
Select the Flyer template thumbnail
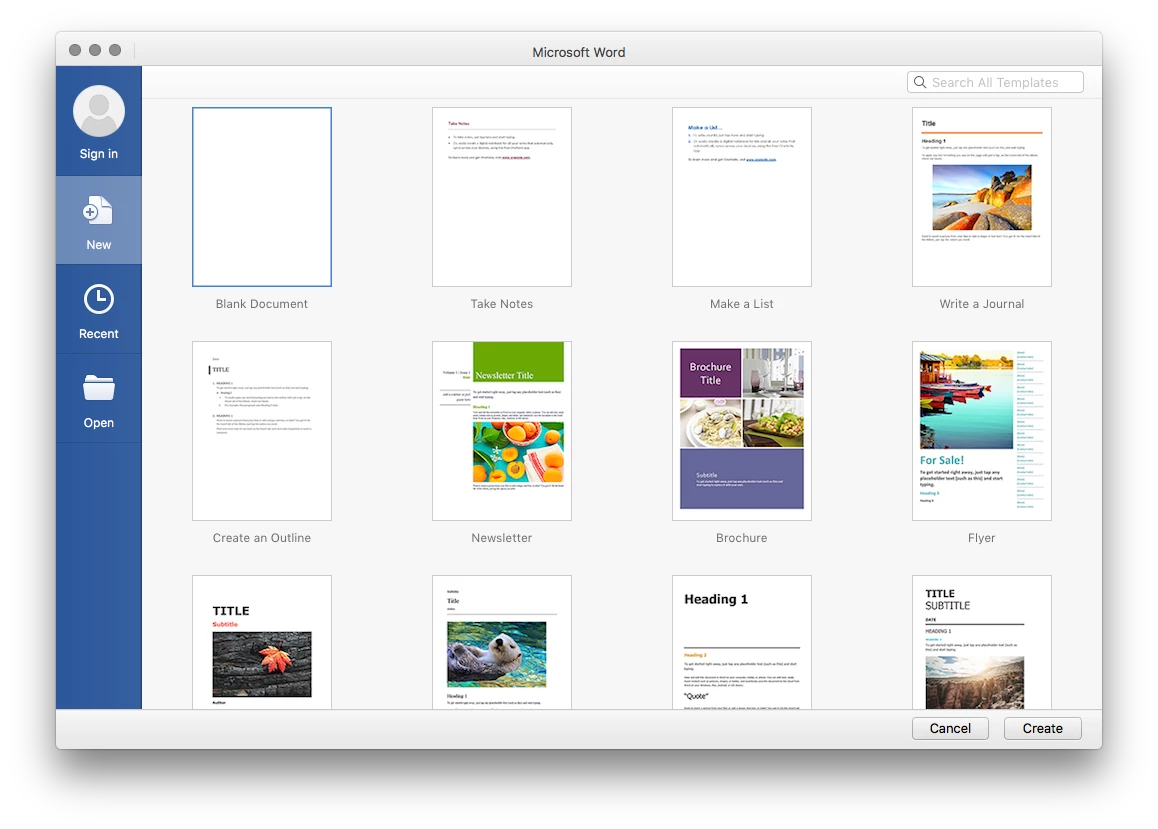click(981, 430)
